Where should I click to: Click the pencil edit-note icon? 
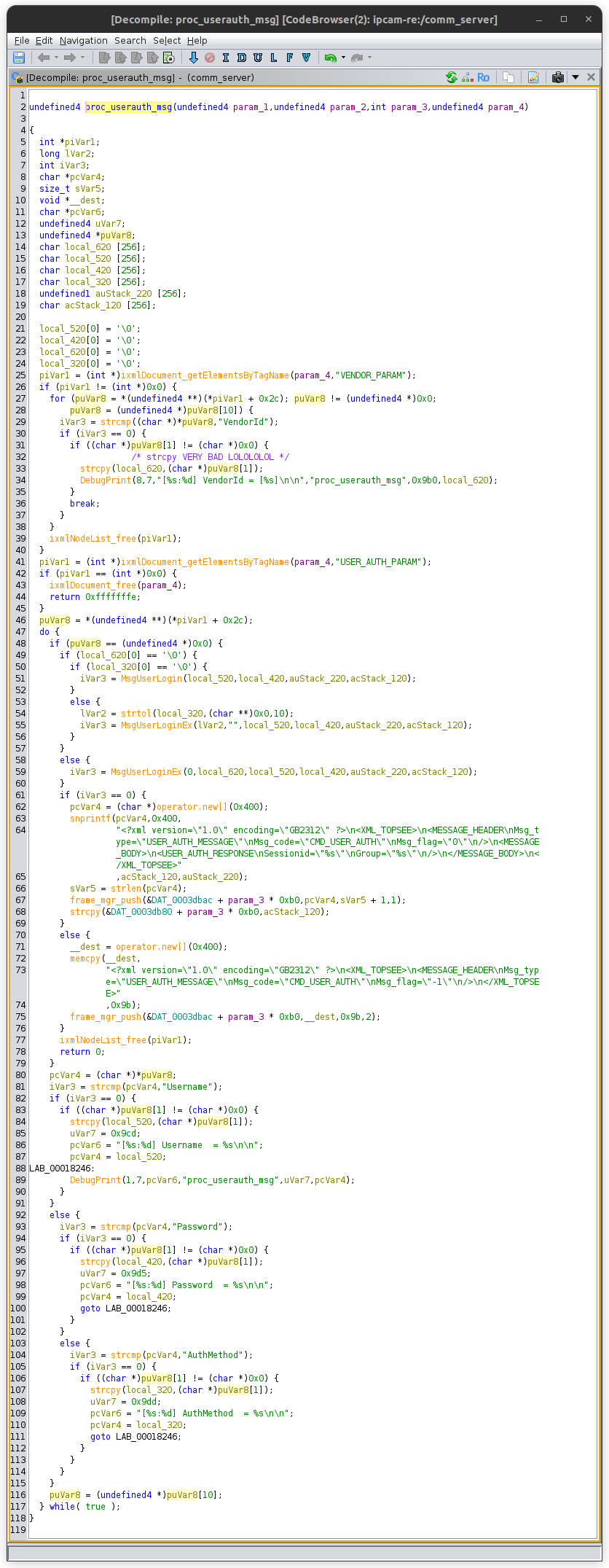533,77
